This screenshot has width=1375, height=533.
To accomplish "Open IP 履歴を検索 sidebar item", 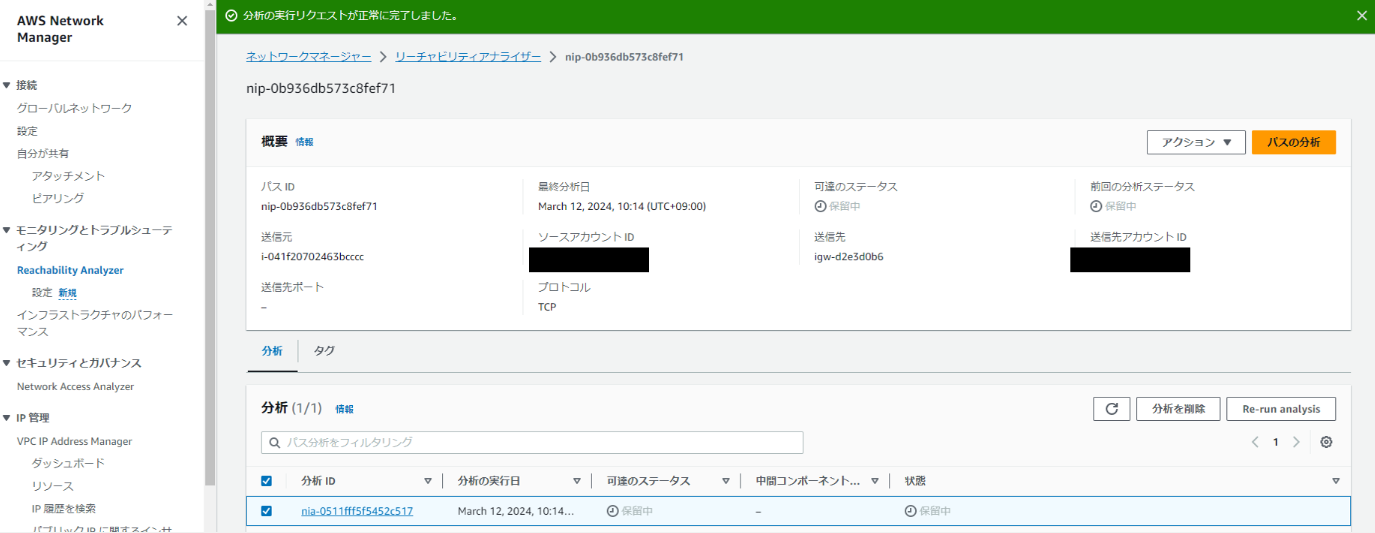I will [64, 508].
